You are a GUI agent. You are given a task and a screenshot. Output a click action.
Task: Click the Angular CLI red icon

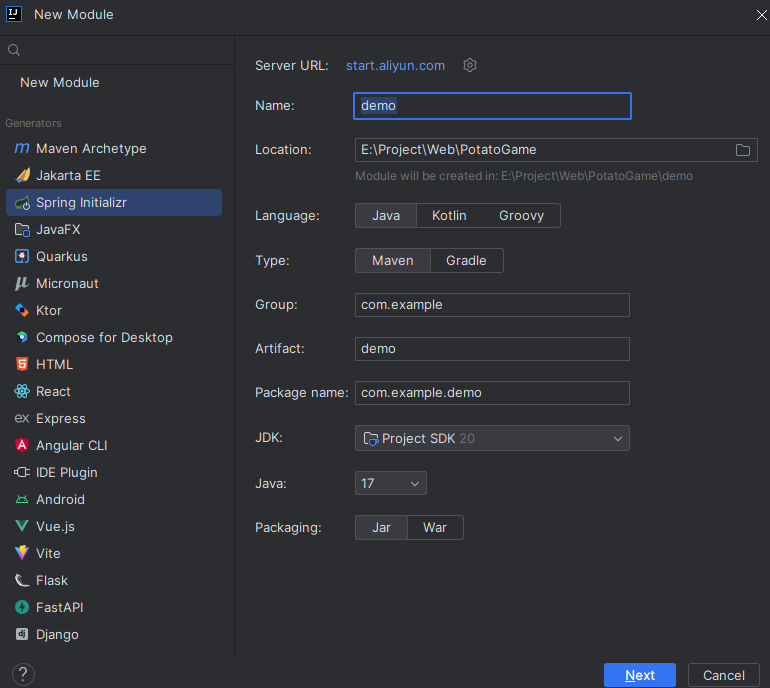(x=22, y=445)
